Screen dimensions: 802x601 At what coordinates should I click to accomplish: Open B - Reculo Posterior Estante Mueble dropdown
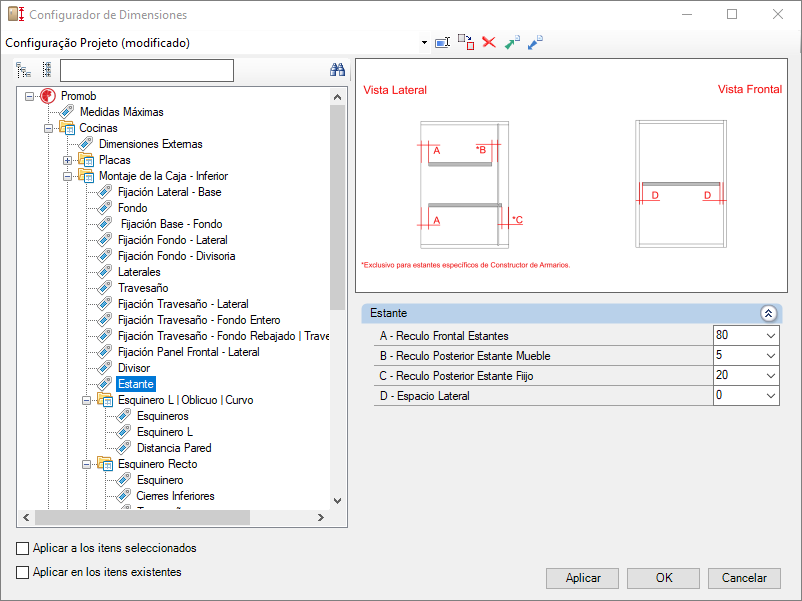771,356
